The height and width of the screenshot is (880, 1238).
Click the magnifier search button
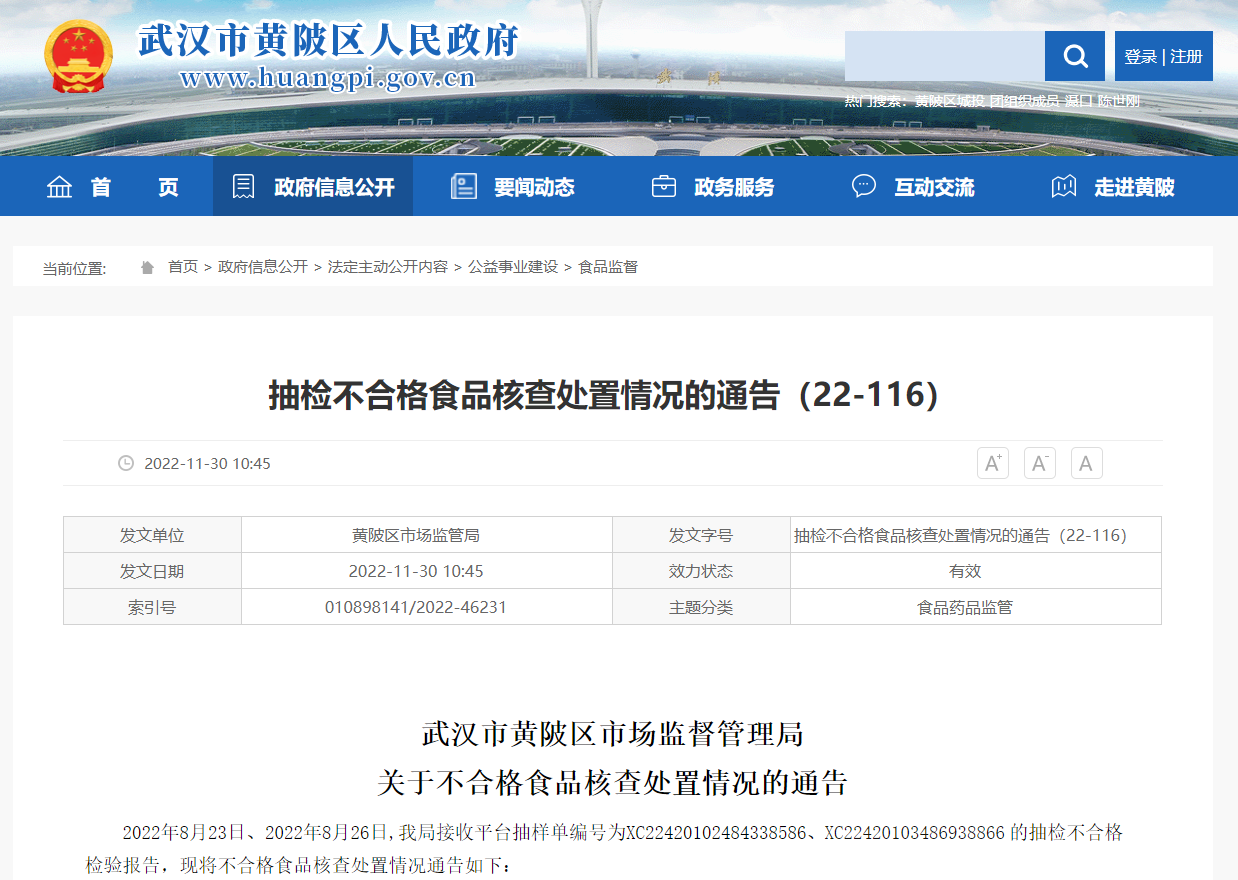pyautogui.click(x=1075, y=56)
